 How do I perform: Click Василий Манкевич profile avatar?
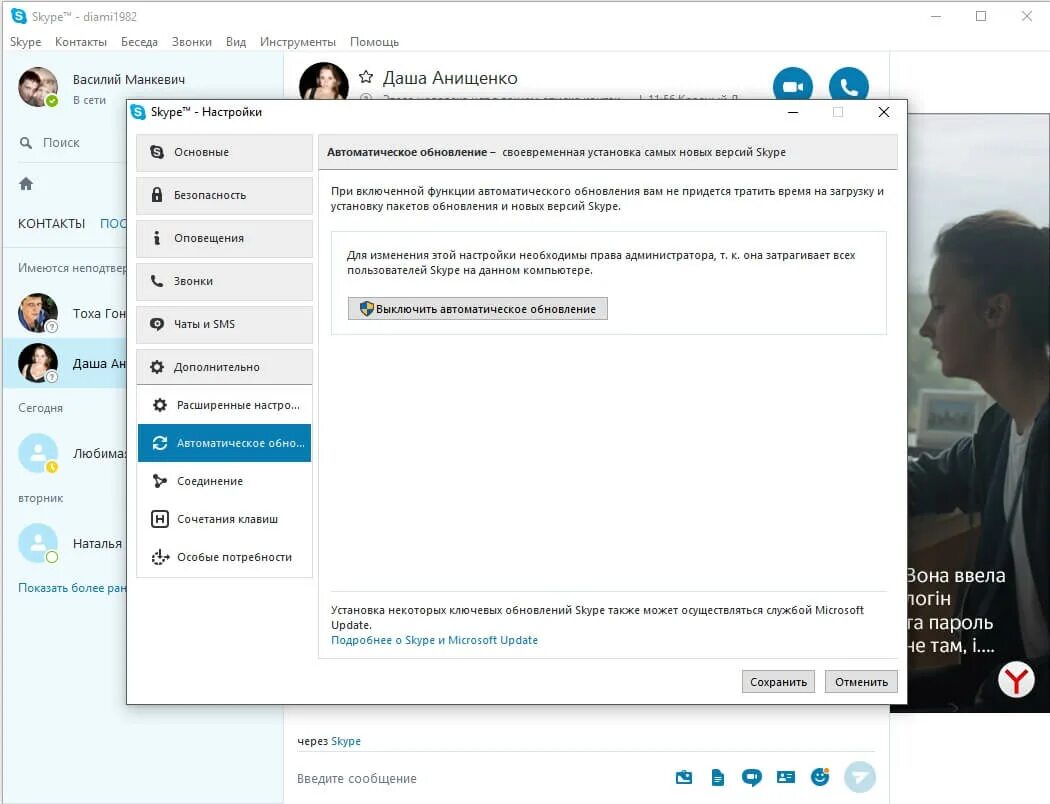38,87
